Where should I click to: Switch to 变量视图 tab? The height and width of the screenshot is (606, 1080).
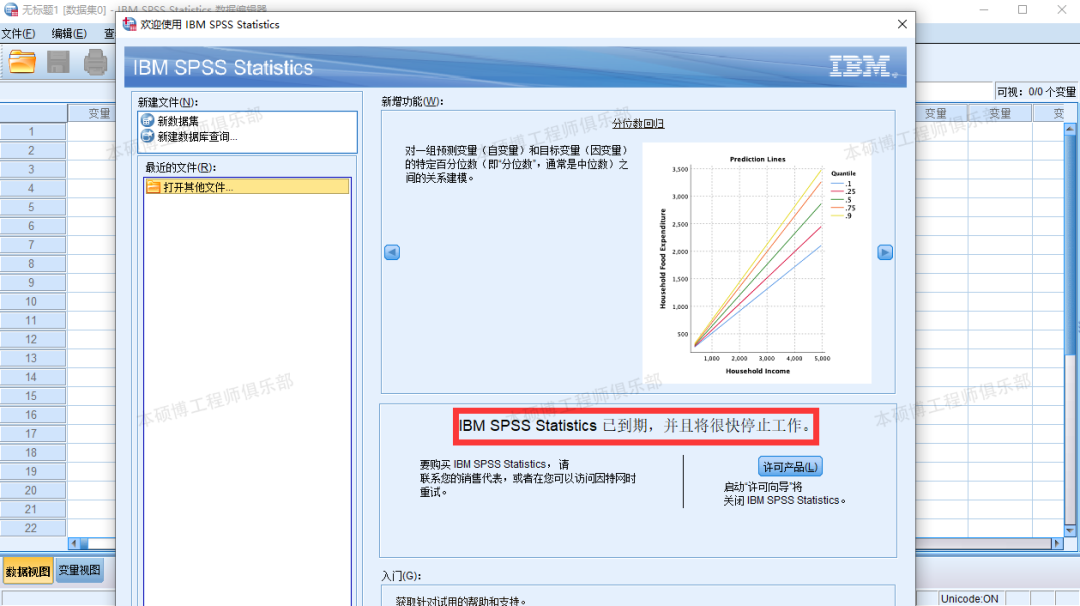[x=79, y=570]
